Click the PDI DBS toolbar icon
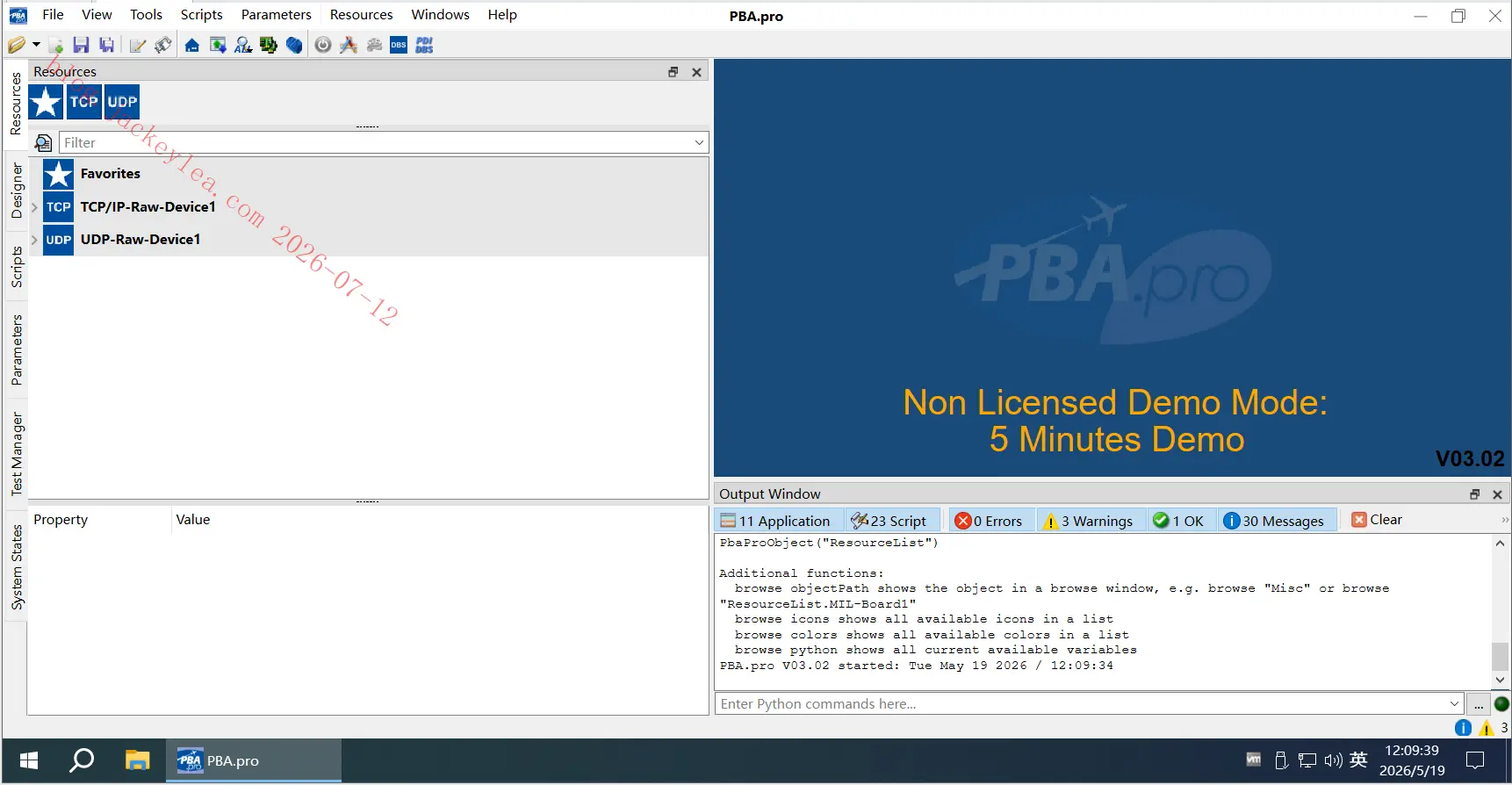Screen dimensions: 1512x785 [x=425, y=46]
